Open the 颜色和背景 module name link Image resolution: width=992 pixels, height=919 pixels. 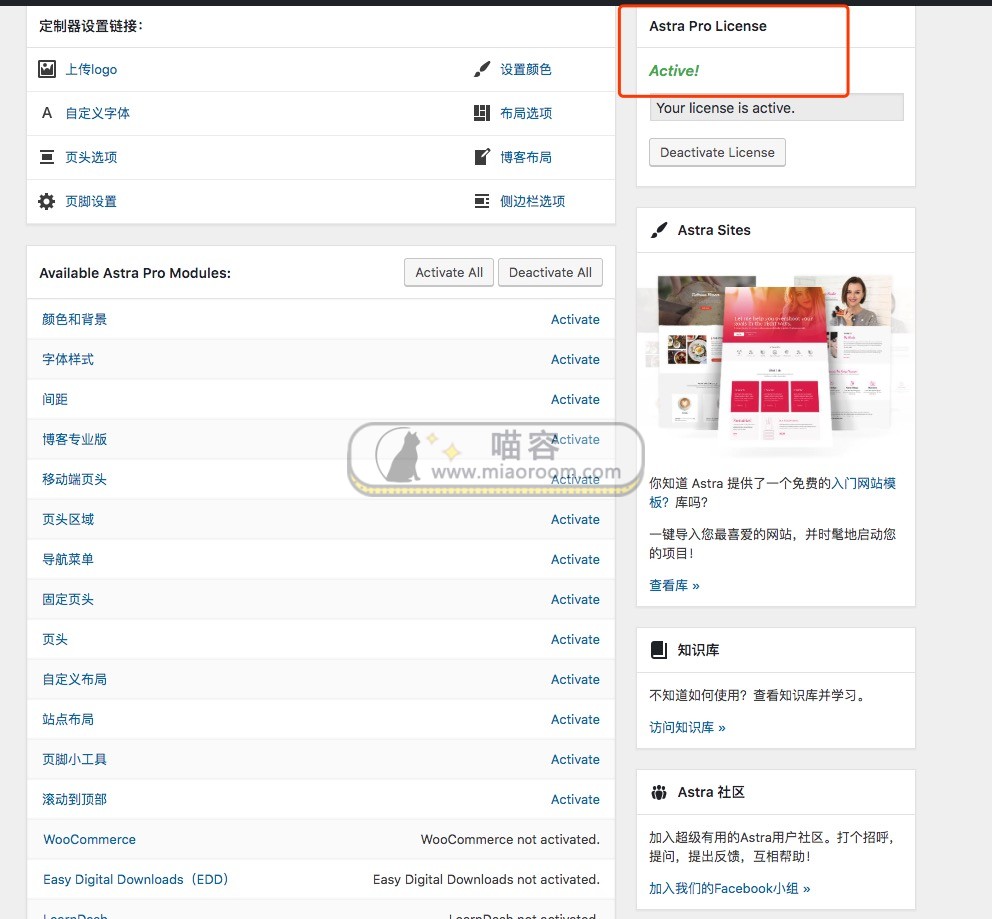pyautogui.click(x=75, y=319)
